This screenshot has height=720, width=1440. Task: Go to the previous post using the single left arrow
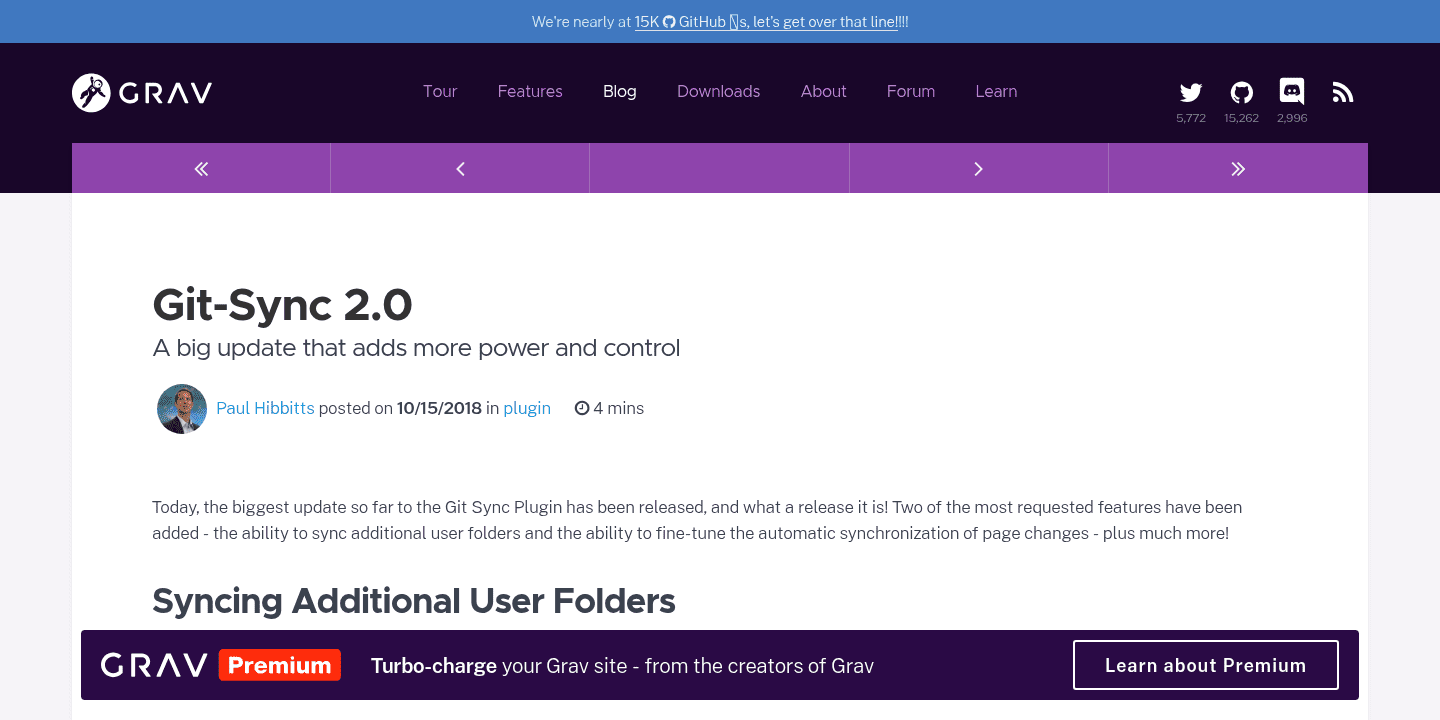(459, 168)
